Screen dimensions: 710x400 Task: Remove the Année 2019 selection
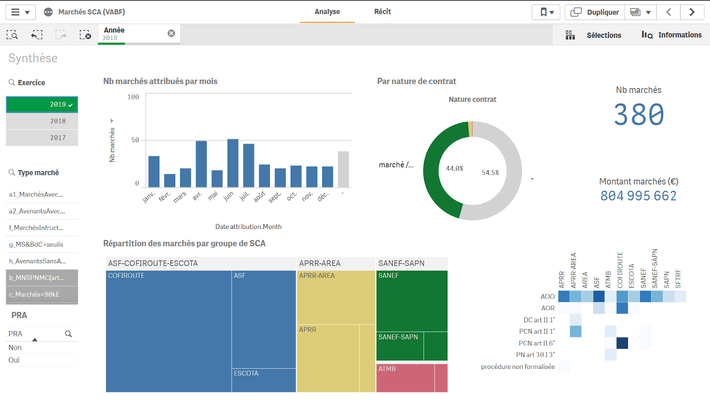coord(171,33)
